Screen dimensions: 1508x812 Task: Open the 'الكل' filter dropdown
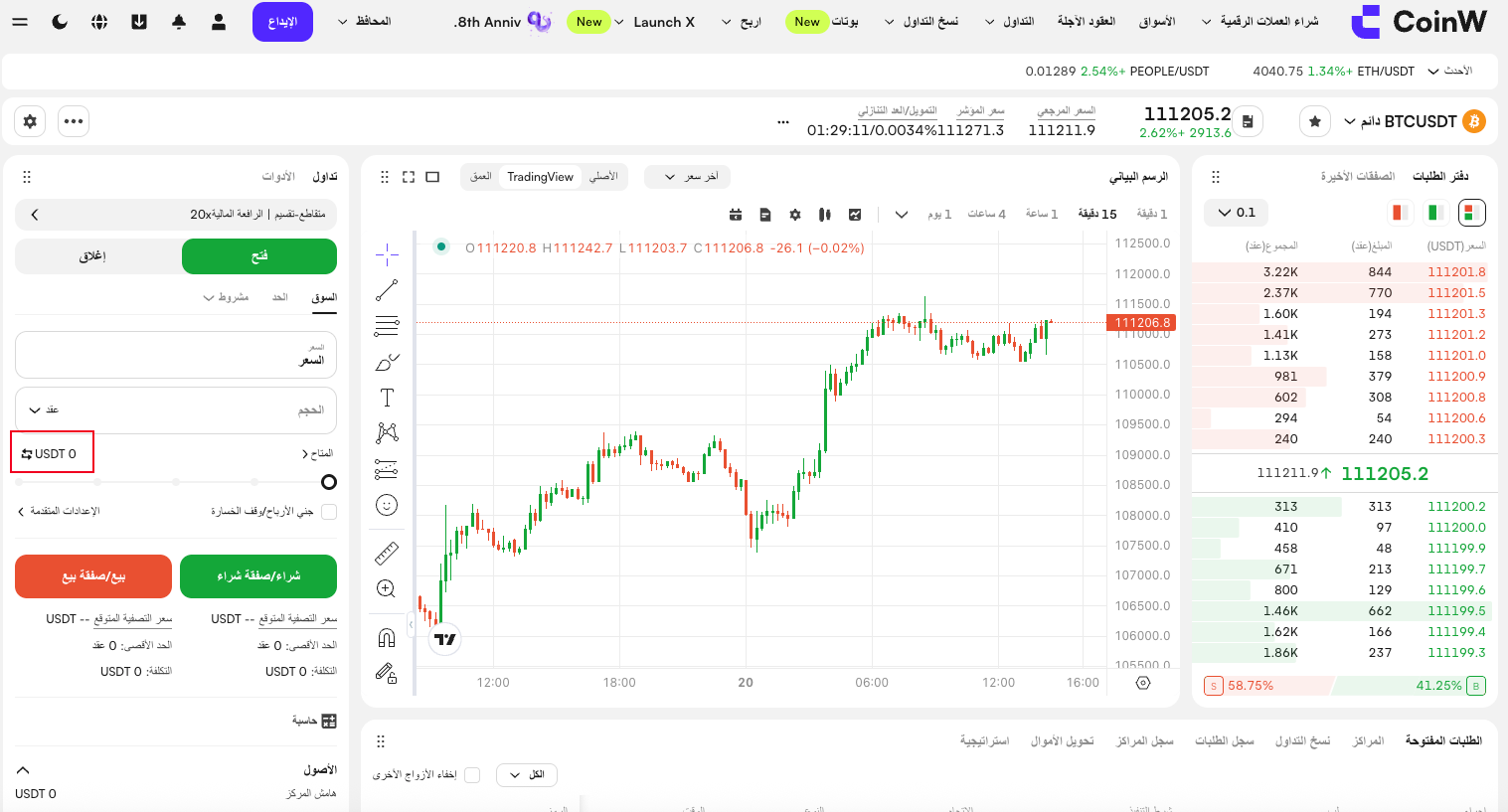pos(527,774)
